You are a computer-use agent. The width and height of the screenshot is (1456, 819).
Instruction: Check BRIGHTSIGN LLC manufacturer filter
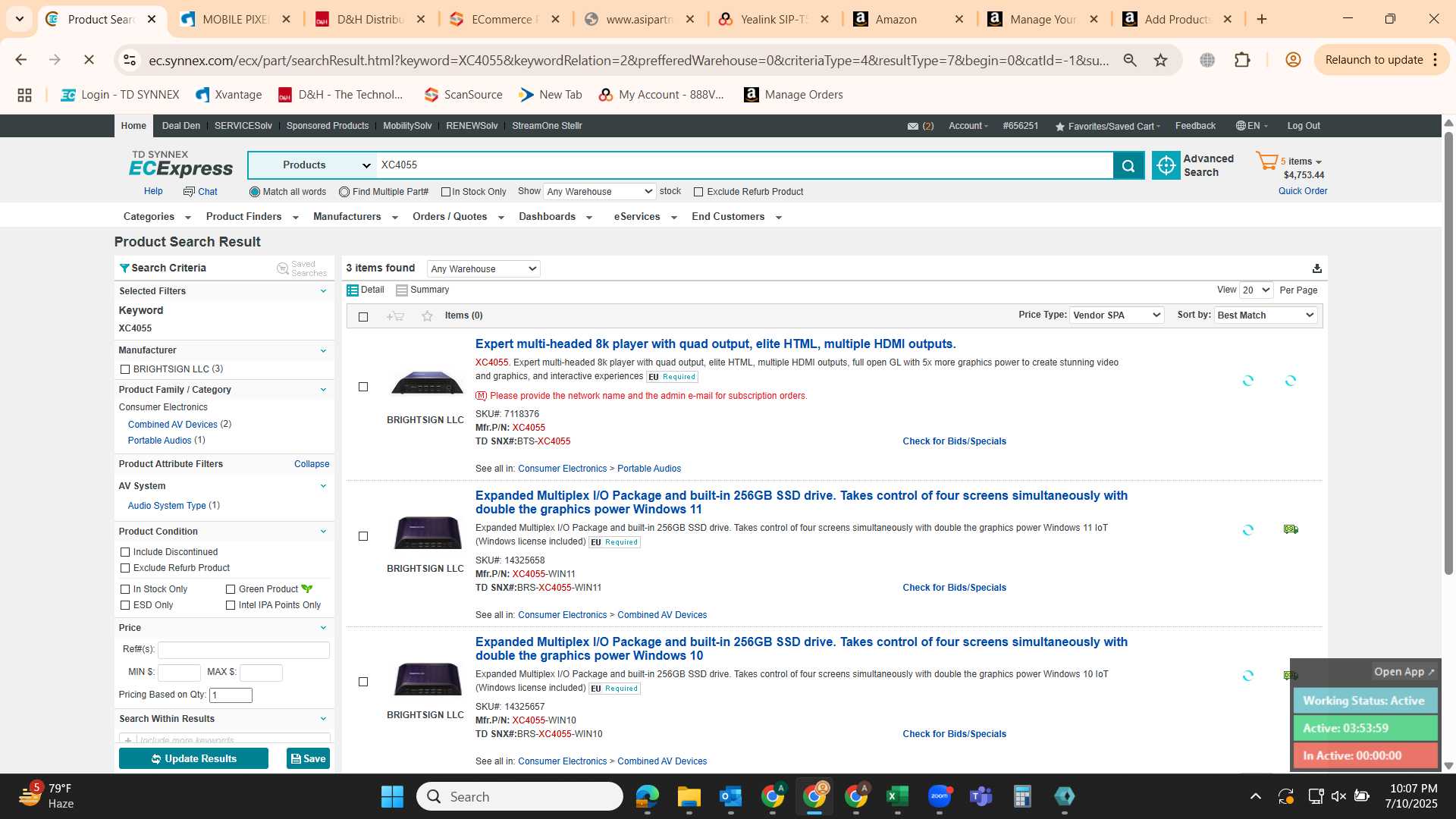(x=125, y=369)
